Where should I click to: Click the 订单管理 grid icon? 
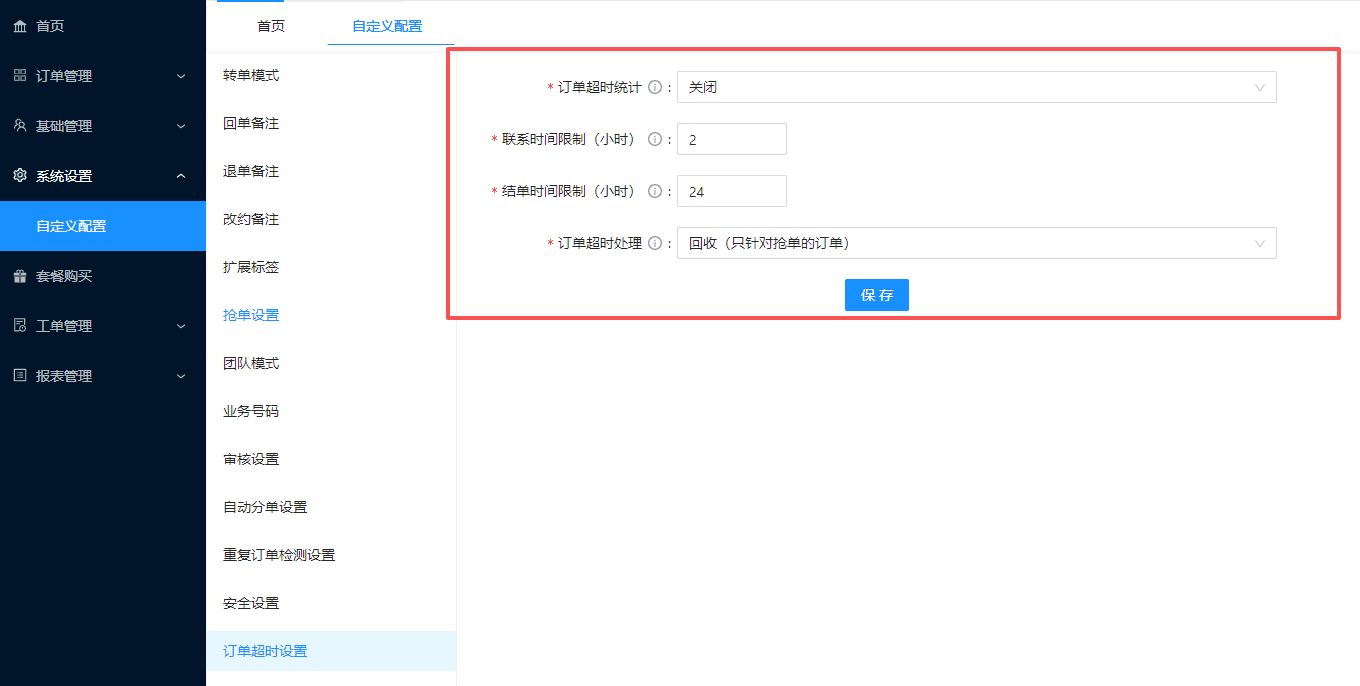point(20,76)
